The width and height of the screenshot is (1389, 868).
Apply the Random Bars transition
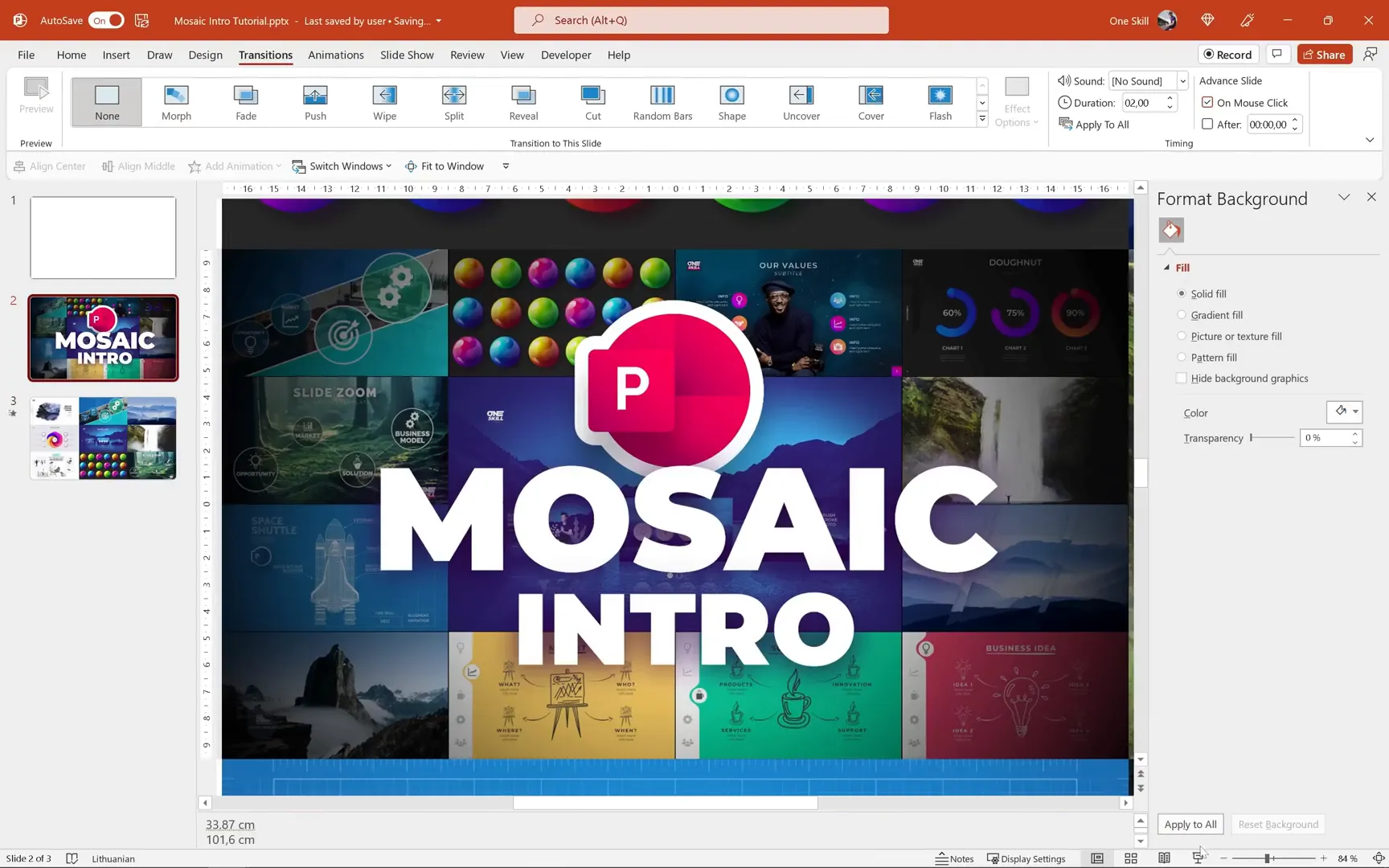pyautogui.click(x=662, y=102)
